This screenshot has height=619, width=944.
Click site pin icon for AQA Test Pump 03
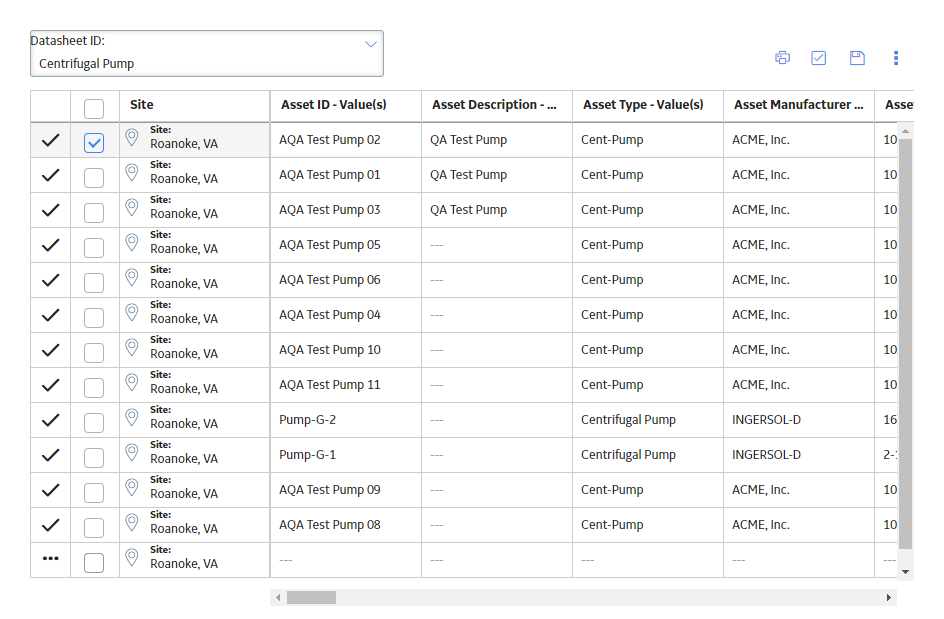[132, 208]
